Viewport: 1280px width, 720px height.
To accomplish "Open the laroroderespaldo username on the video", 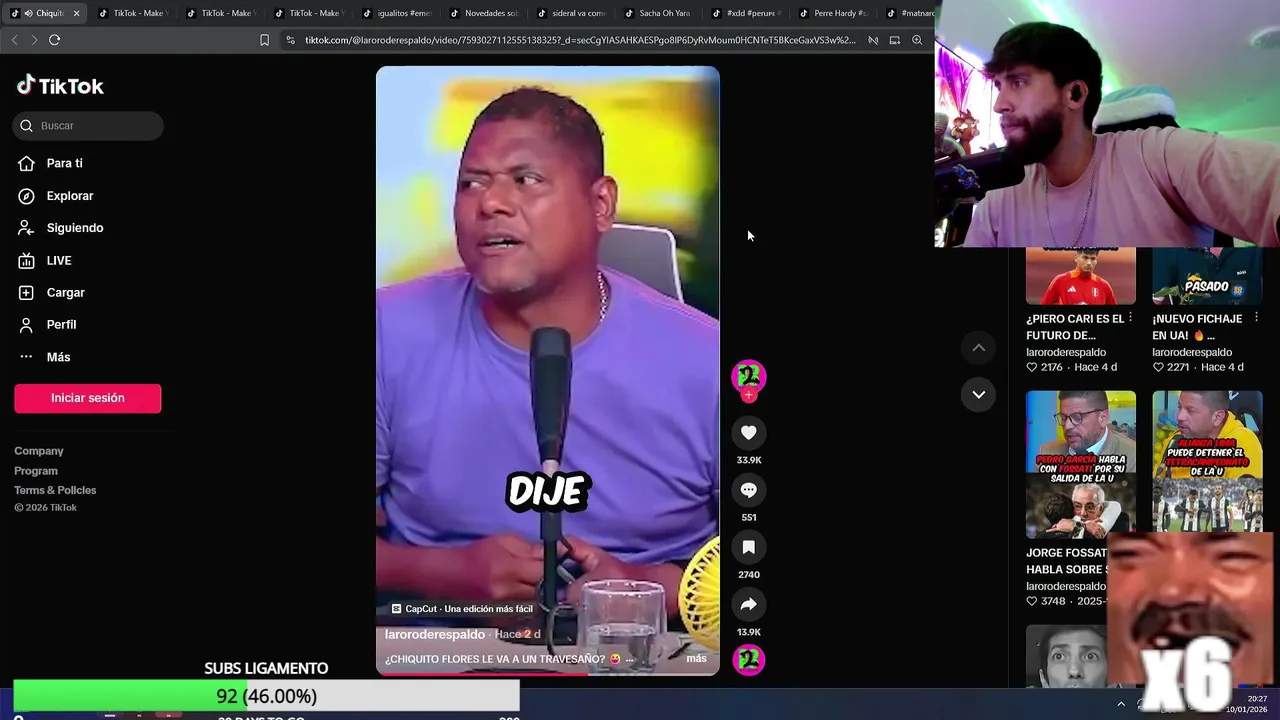I will tap(435, 634).
